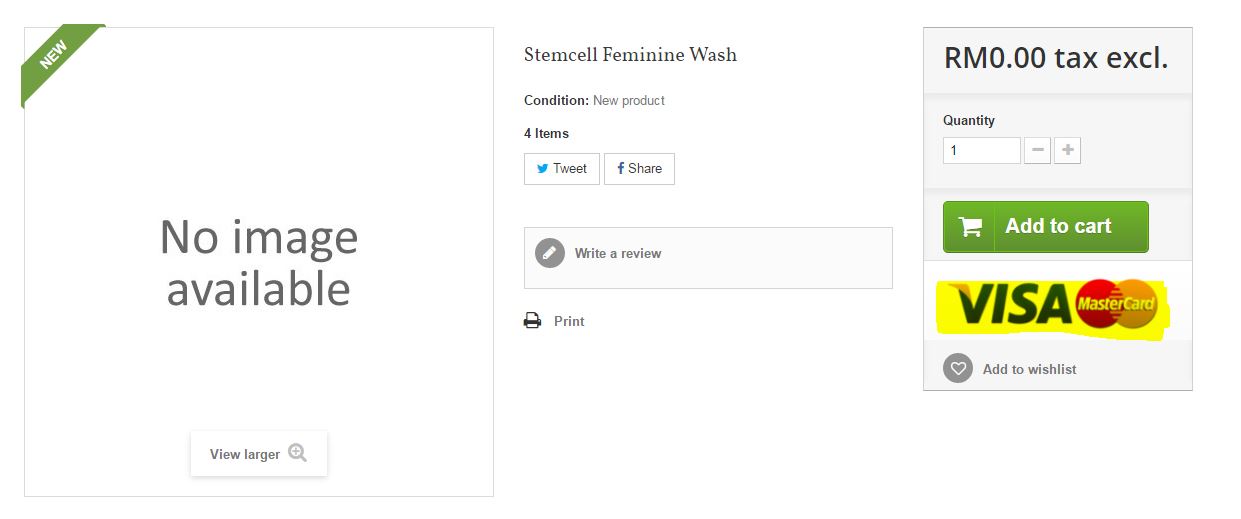Open the Write a review link
The width and height of the screenshot is (1241, 519).
617,254
